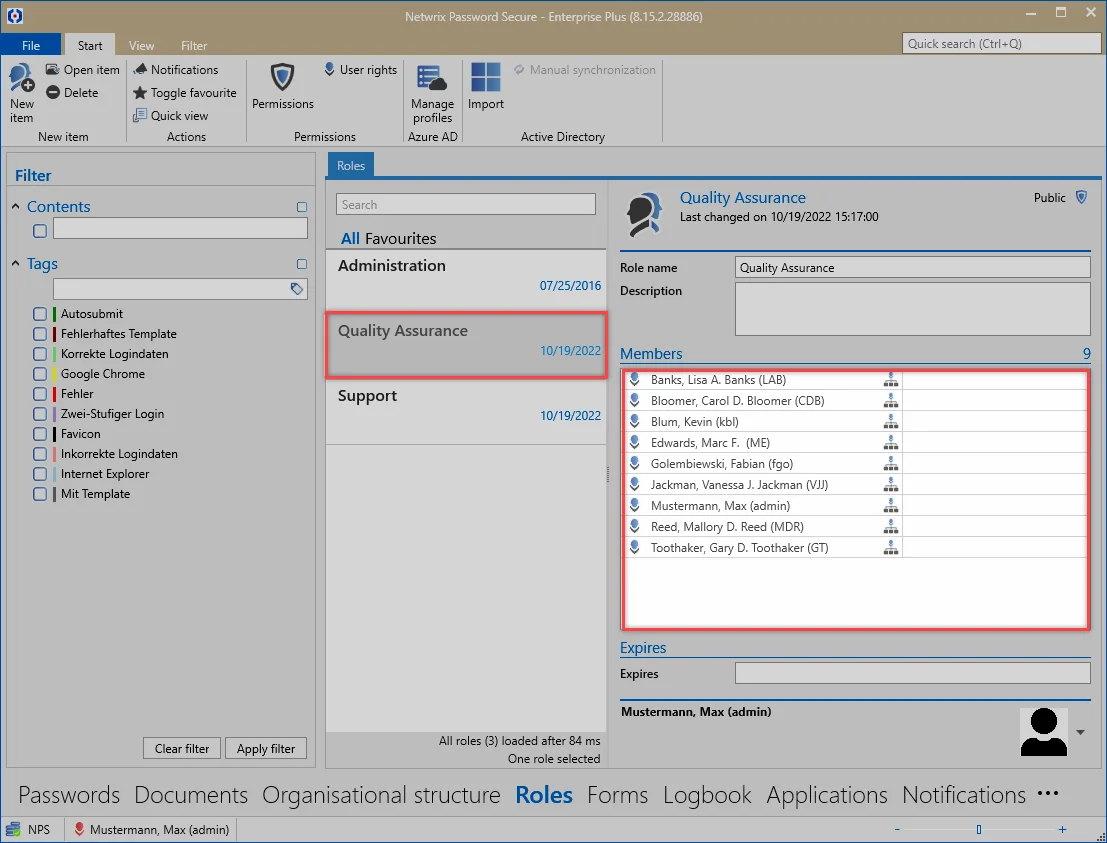Viewport: 1107px width, 843px height.
Task: Click the Apply filter button
Action: point(265,748)
